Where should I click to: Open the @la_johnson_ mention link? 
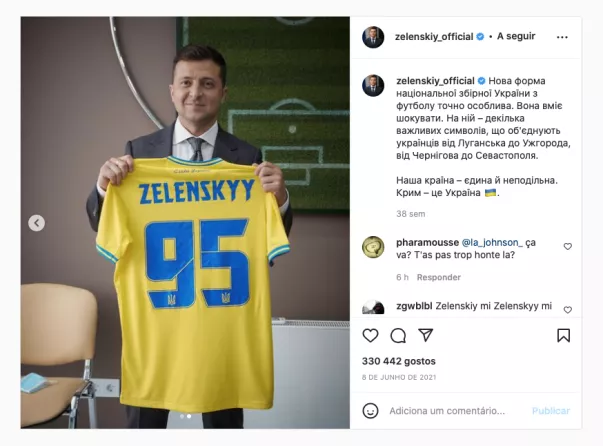(492, 243)
